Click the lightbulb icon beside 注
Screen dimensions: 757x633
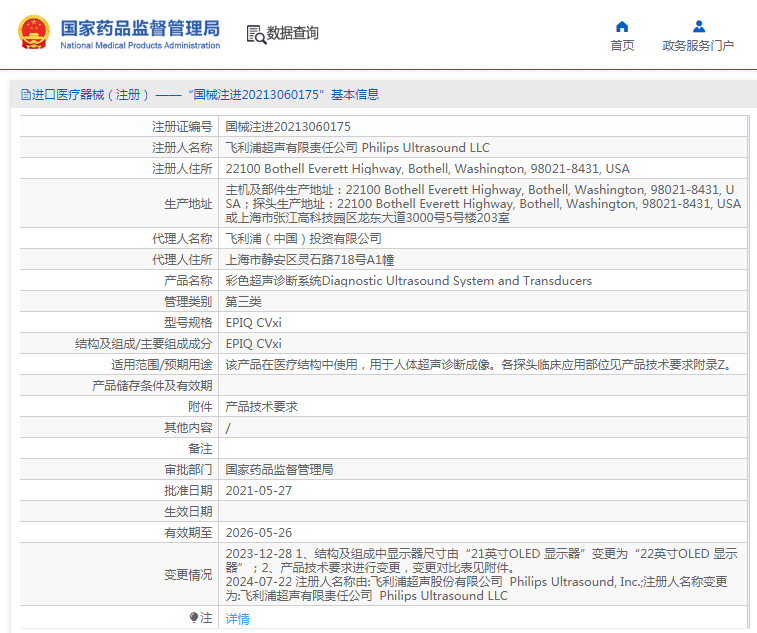click(194, 618)
